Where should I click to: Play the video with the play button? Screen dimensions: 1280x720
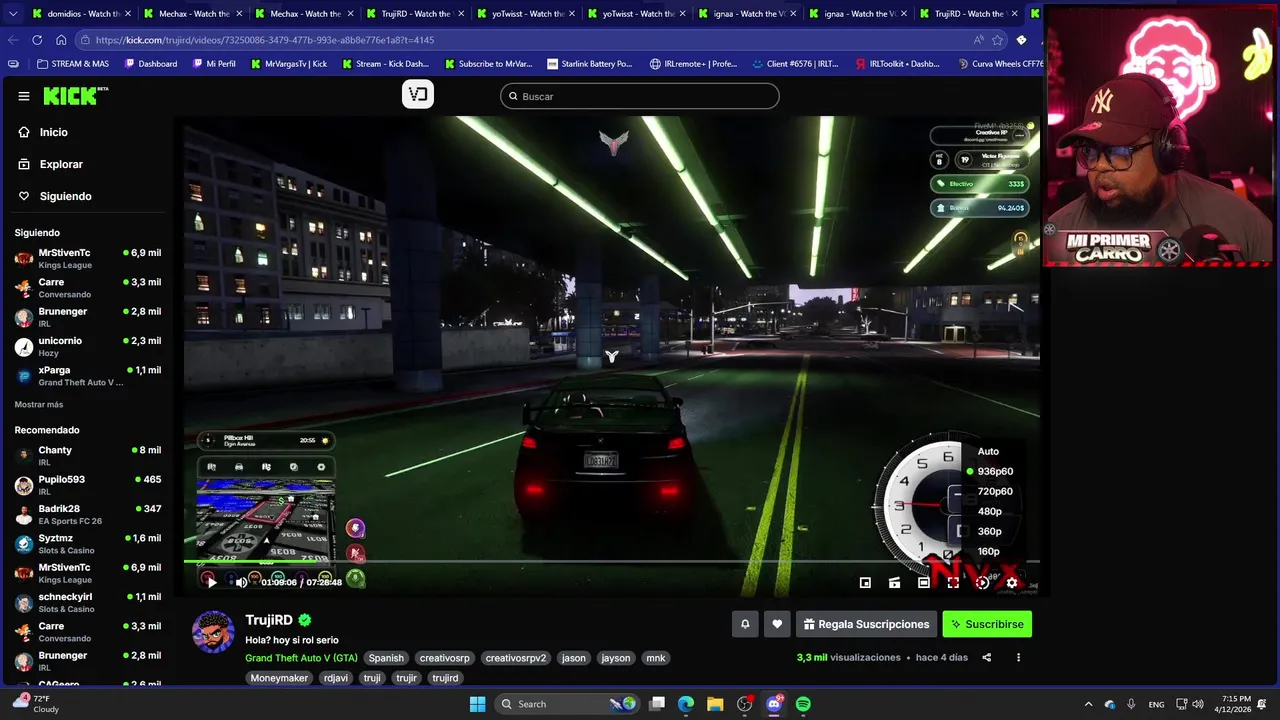point(210,582)
